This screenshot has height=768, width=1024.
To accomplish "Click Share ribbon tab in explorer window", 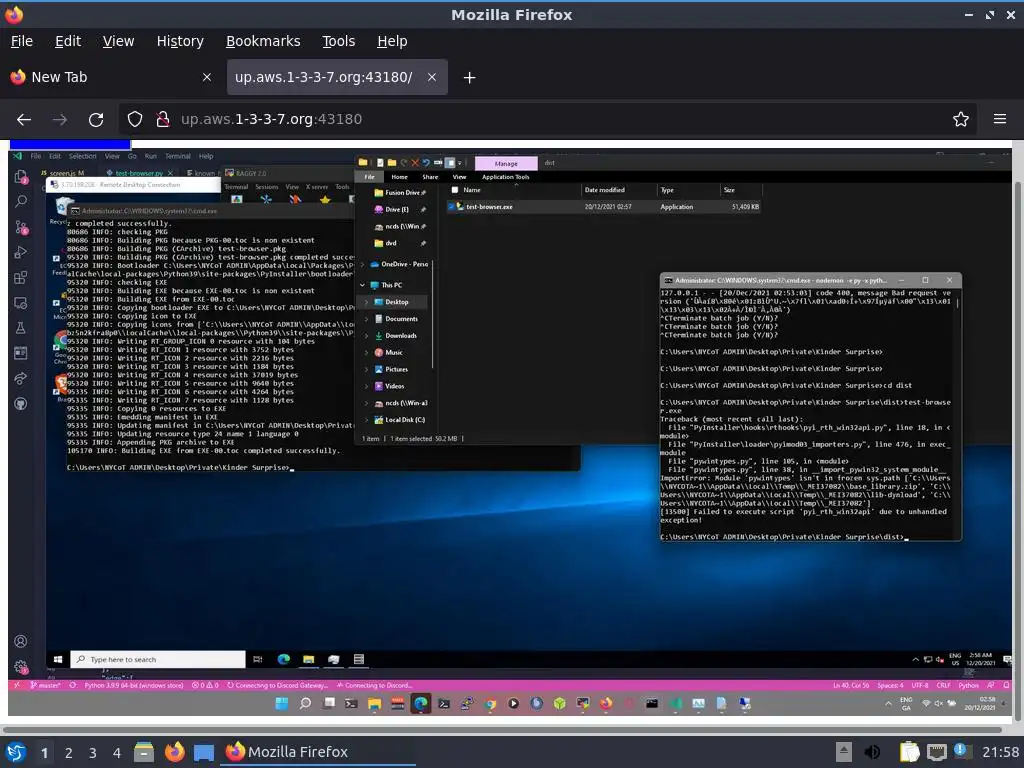I will pyautogui.click(x=430, y=177).
